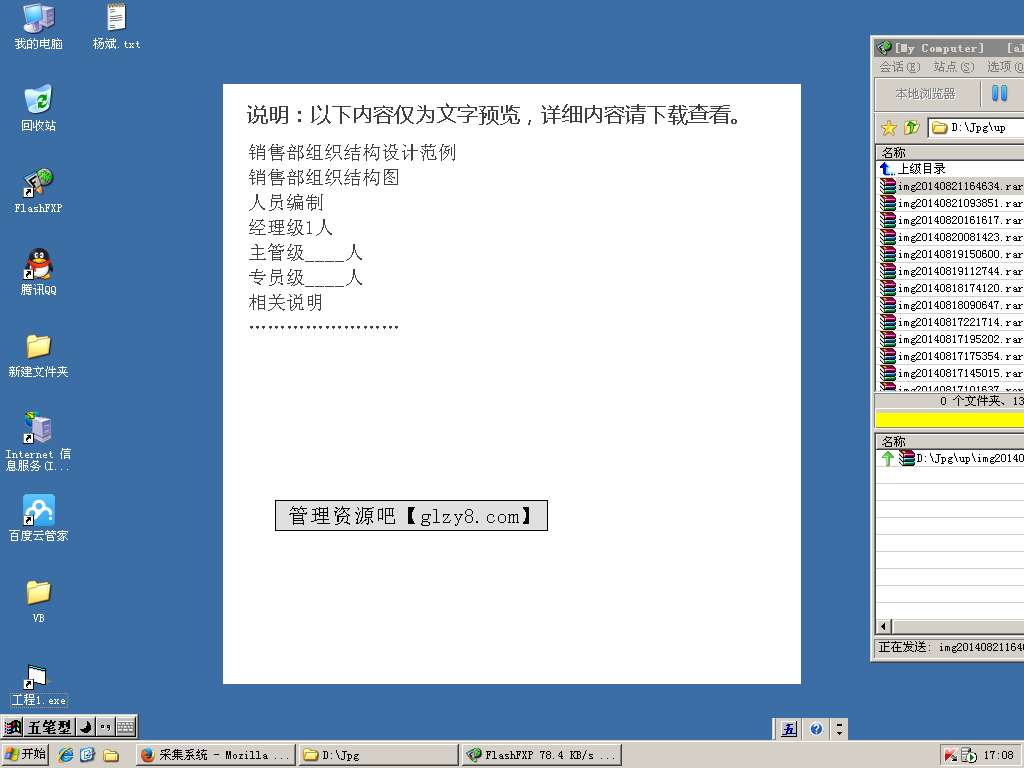Switch to 采集系统 - Mozilla taskbar window
Viewport: 1024px width, 768px height.
(x=216, y=755)
